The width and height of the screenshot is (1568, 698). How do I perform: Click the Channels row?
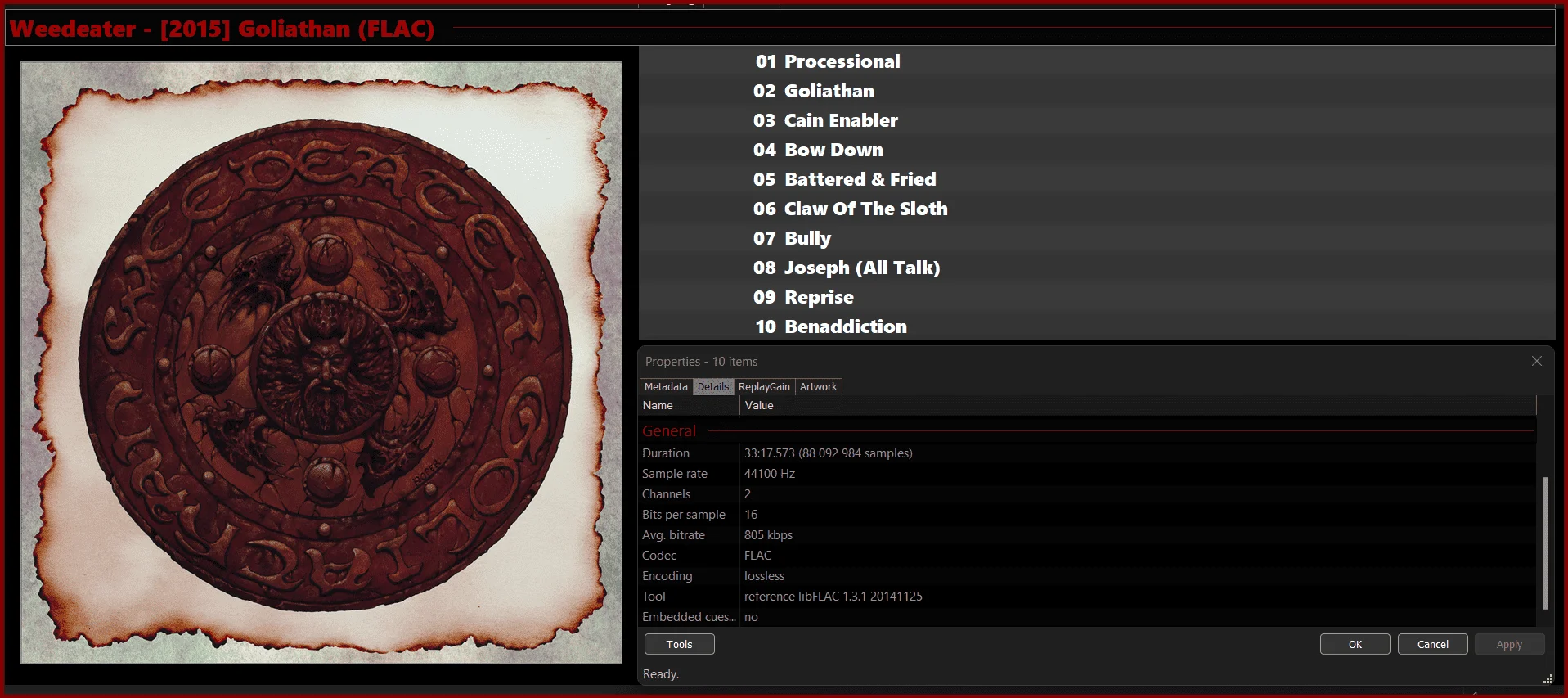(x=1088, y=493)
